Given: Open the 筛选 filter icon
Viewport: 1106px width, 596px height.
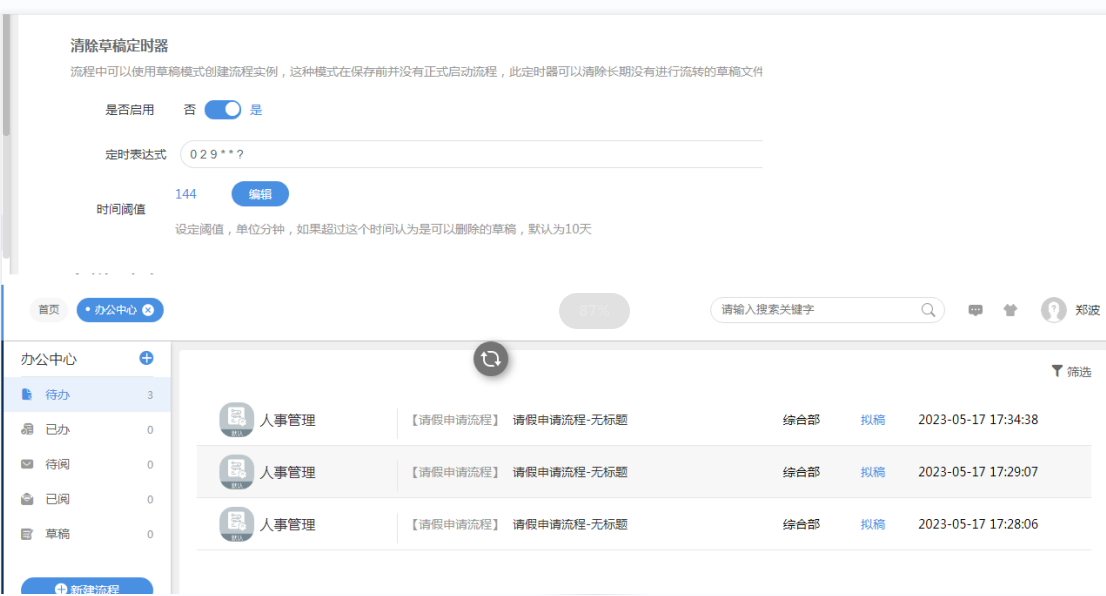Looking at the screenshot, I should click(1058, 371).
